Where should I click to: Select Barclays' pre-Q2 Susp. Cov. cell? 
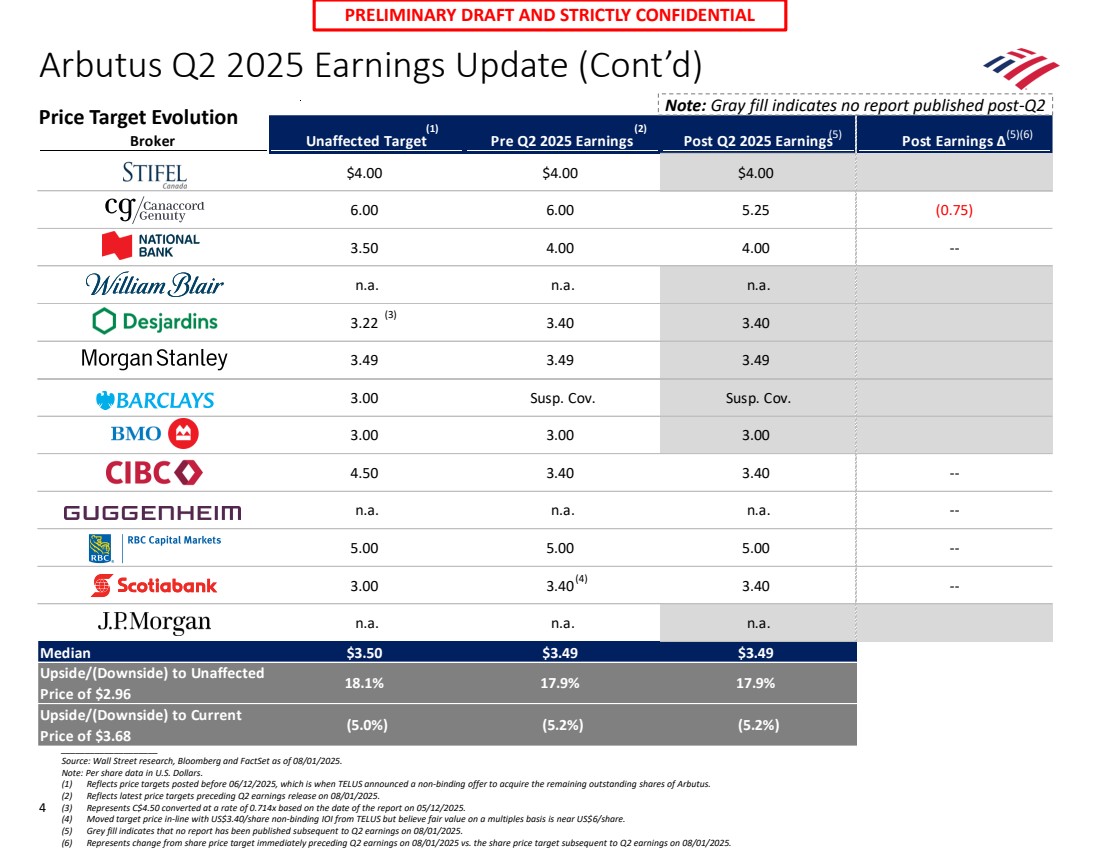[x=562, y=398]
